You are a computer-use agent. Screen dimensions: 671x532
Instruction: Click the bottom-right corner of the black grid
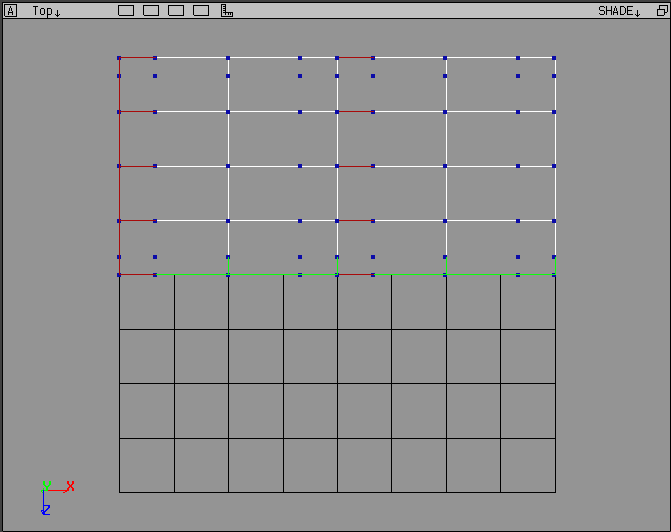[555, 492]
